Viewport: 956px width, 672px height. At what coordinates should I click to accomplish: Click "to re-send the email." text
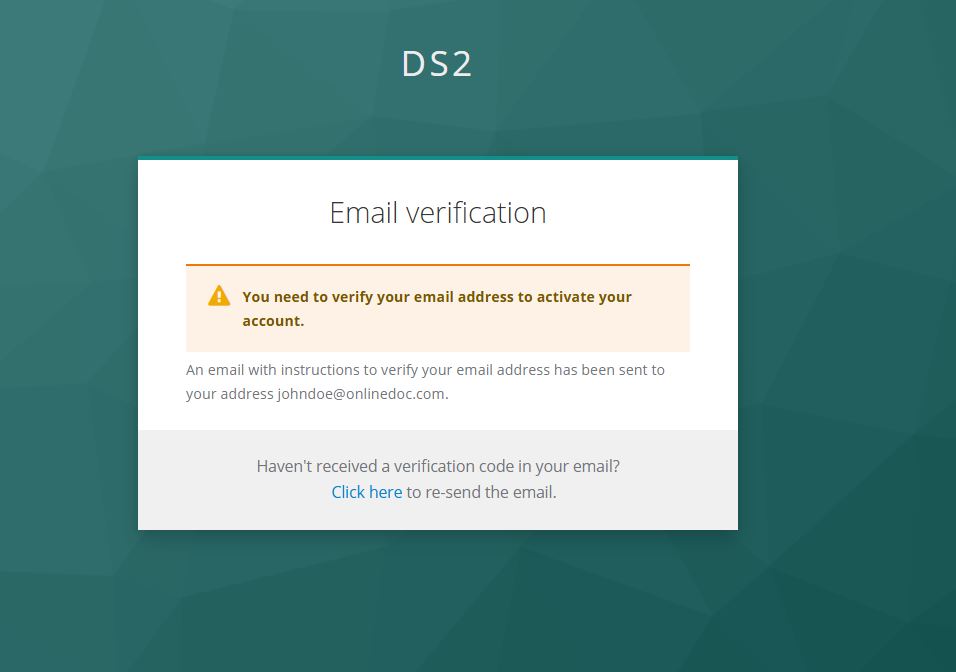481,492
